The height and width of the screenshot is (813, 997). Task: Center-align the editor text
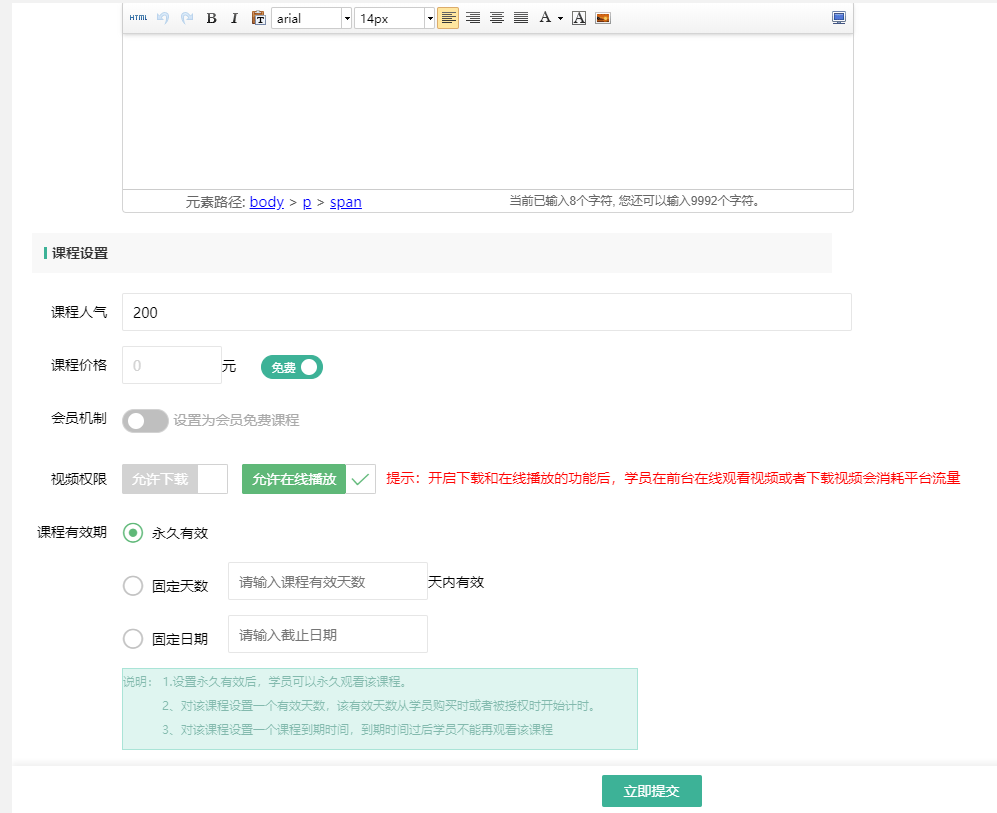496,18
